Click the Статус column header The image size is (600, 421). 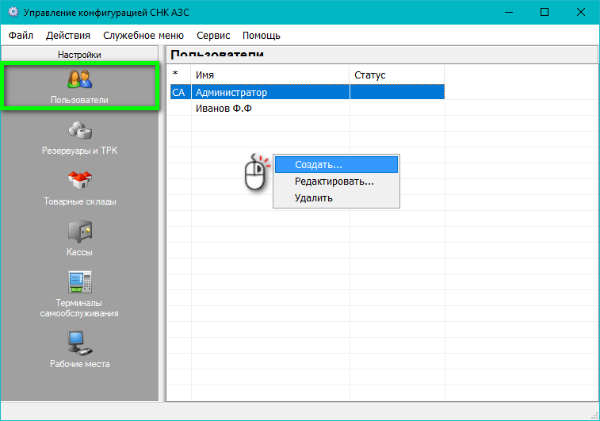point(396,75)
